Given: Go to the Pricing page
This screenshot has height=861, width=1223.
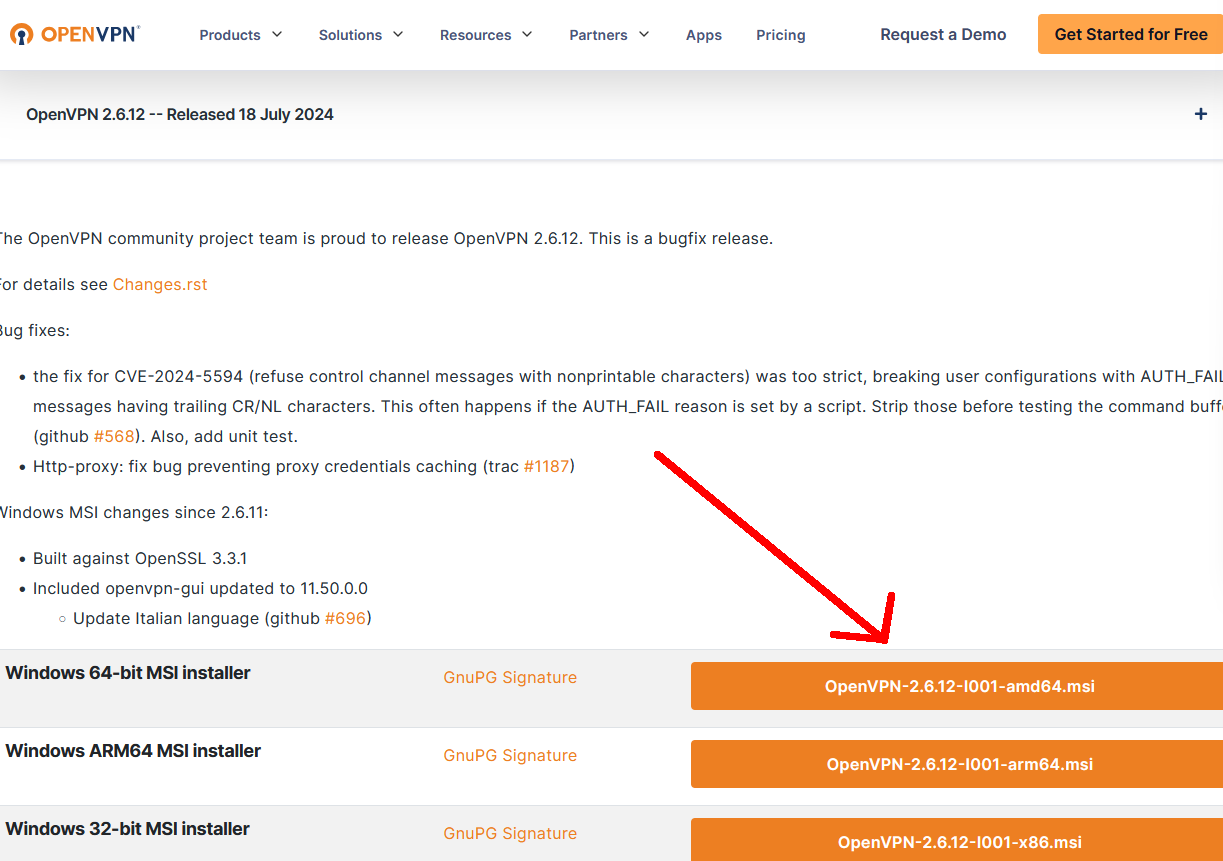Looking at the screenshot, I should point(781,35).
